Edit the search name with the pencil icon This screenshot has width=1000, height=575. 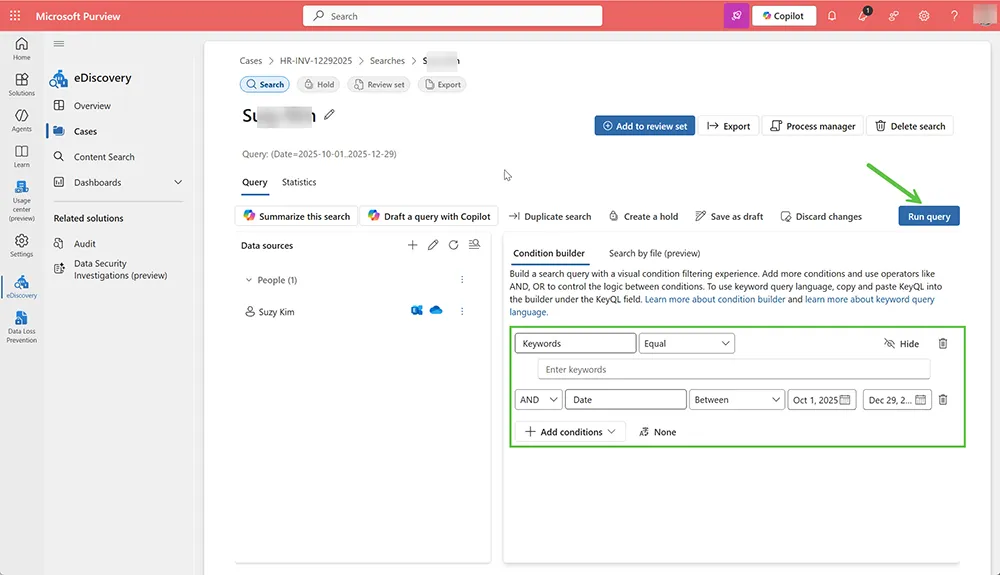click(329, 115)
